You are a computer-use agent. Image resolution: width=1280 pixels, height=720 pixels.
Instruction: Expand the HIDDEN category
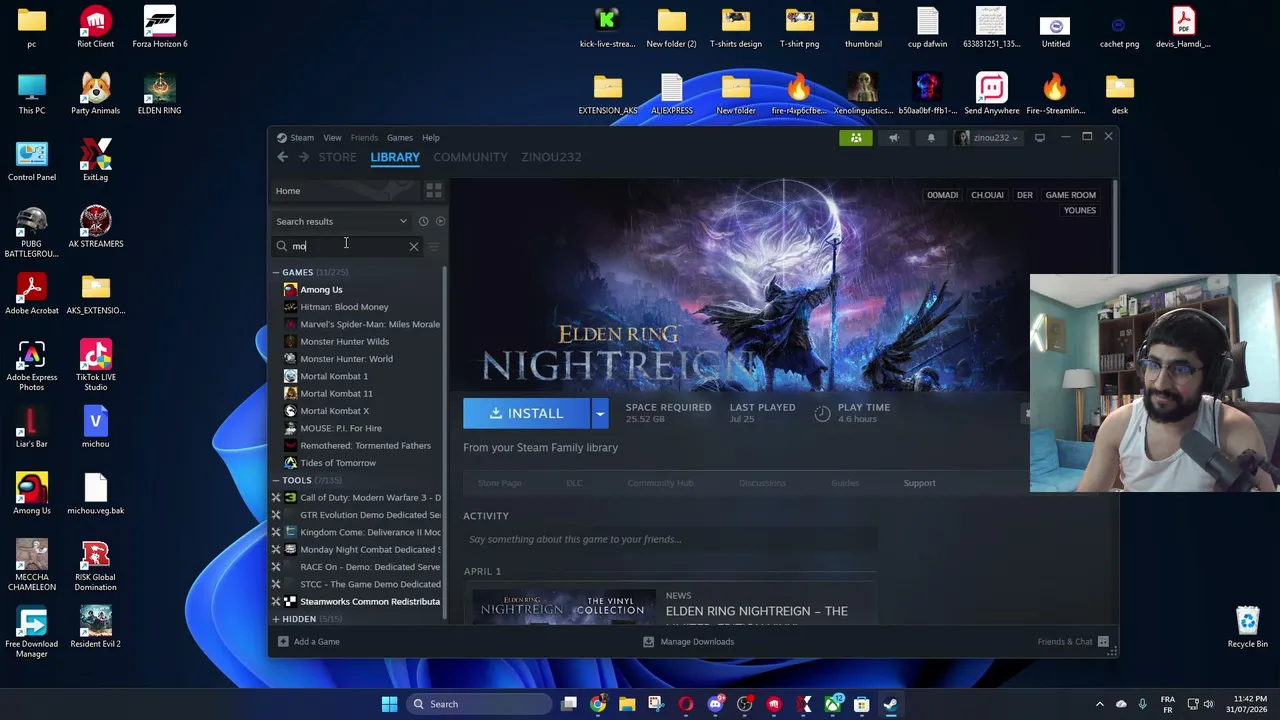tap(276, 619)
